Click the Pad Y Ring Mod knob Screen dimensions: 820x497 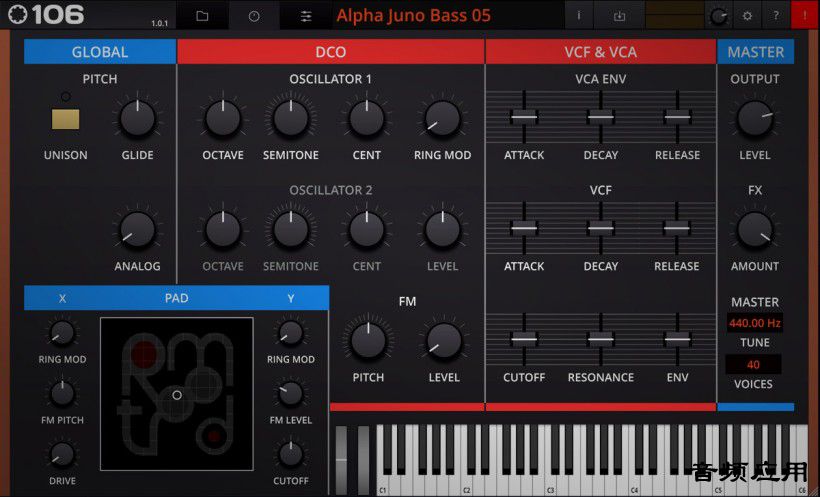[x=291, y=333]
